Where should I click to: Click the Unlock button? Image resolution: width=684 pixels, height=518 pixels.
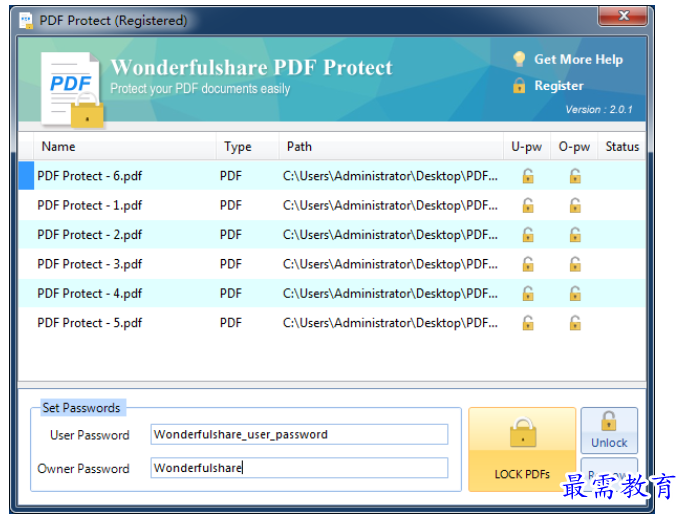click(x=609, y=431)
